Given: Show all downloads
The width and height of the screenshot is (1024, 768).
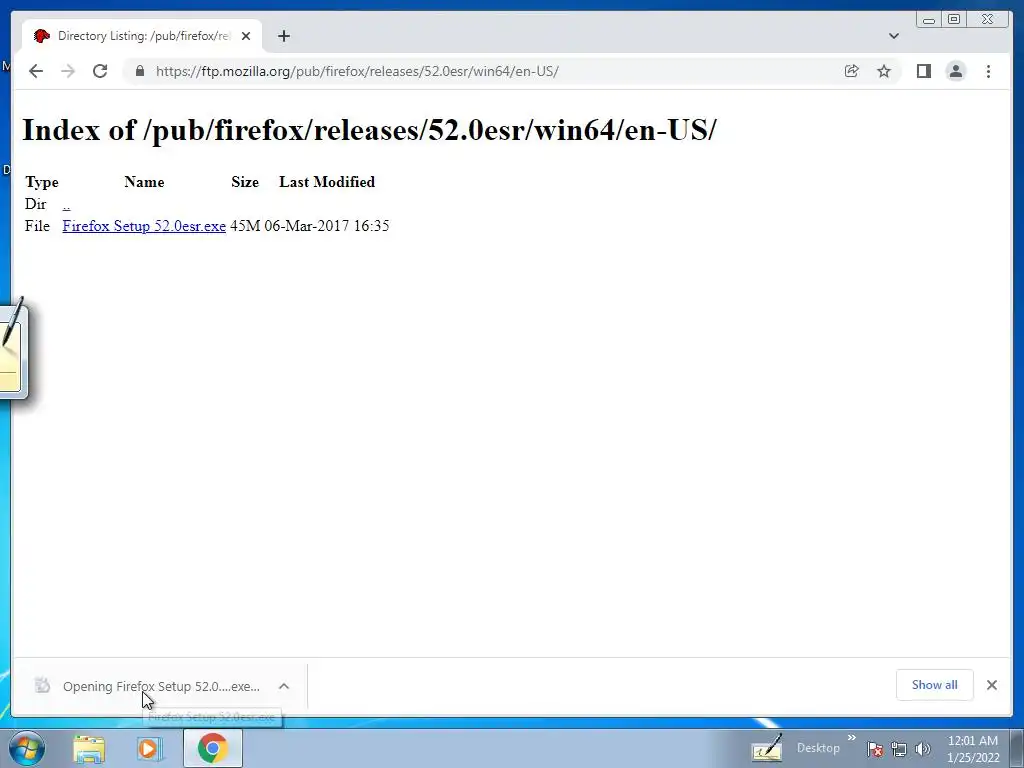Looking at the screenshot, I should [x=935, y=685].
